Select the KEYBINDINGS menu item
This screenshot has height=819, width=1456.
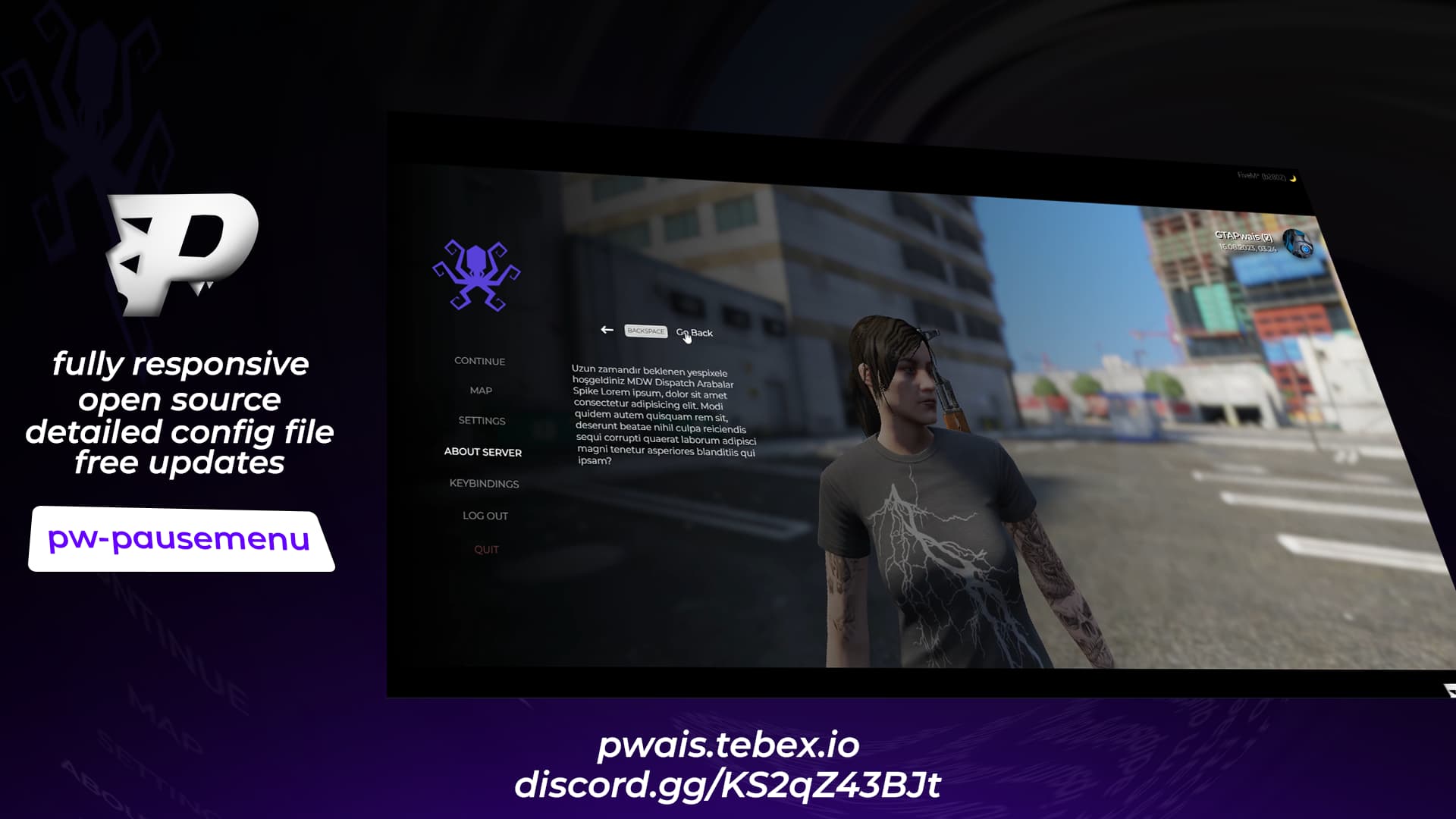484,483
